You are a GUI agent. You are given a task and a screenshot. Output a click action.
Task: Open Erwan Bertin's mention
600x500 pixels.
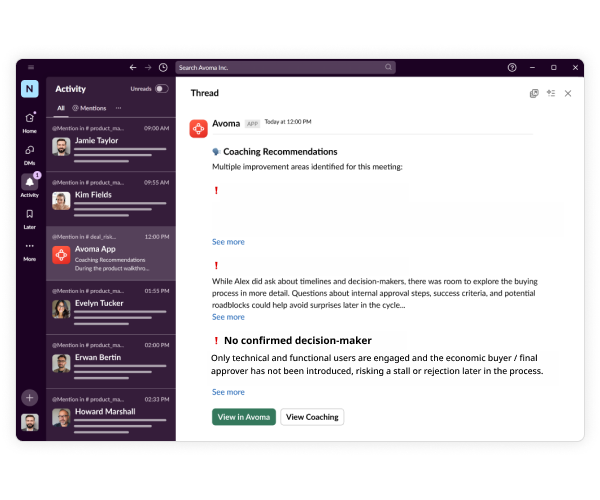pyautogui.click(x=111, y=362)
